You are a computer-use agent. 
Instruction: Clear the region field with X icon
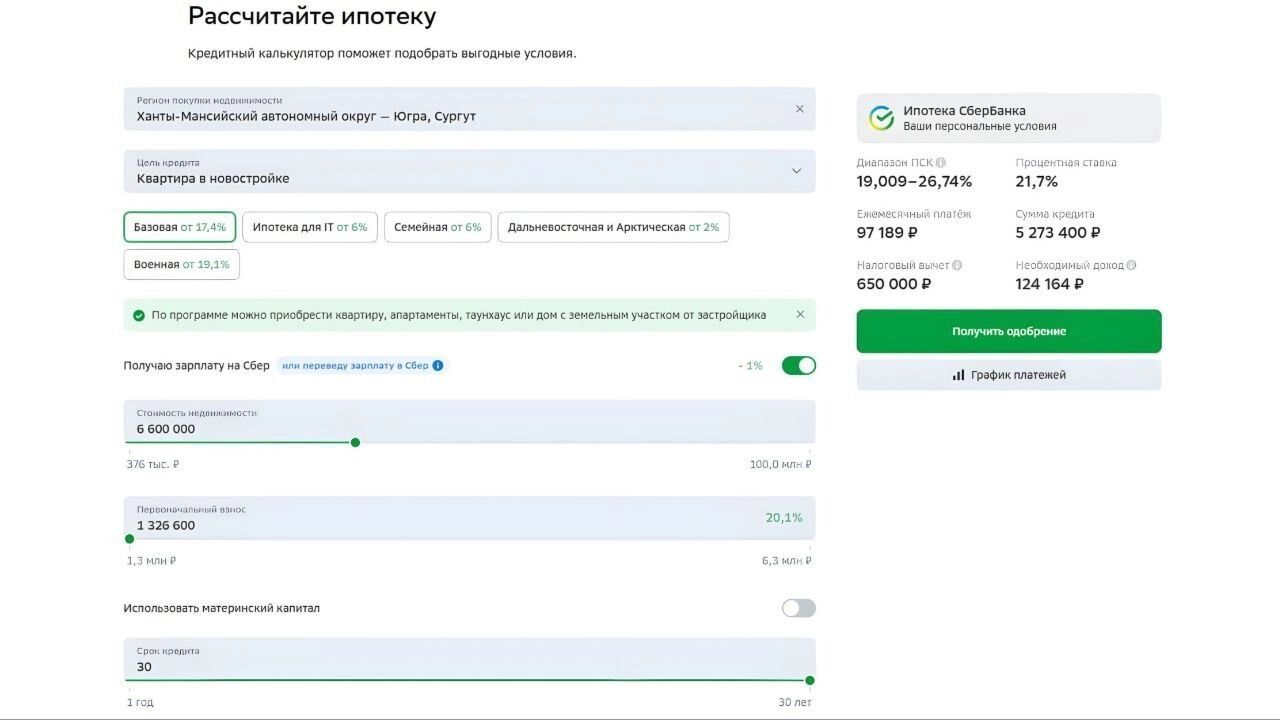pyautogui.click(x=799, y=109)
